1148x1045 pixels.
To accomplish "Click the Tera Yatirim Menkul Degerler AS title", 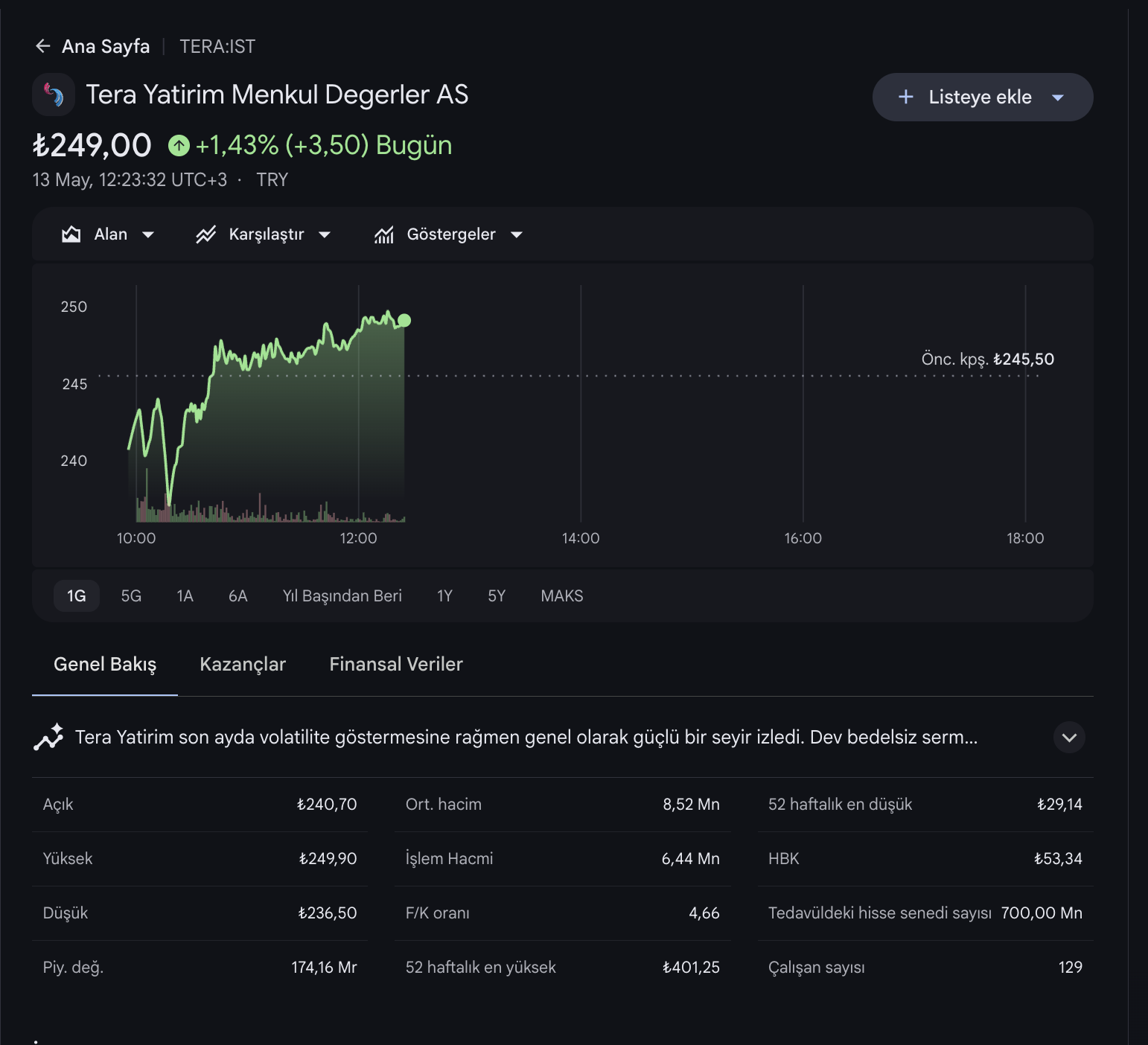I will 277,95.
